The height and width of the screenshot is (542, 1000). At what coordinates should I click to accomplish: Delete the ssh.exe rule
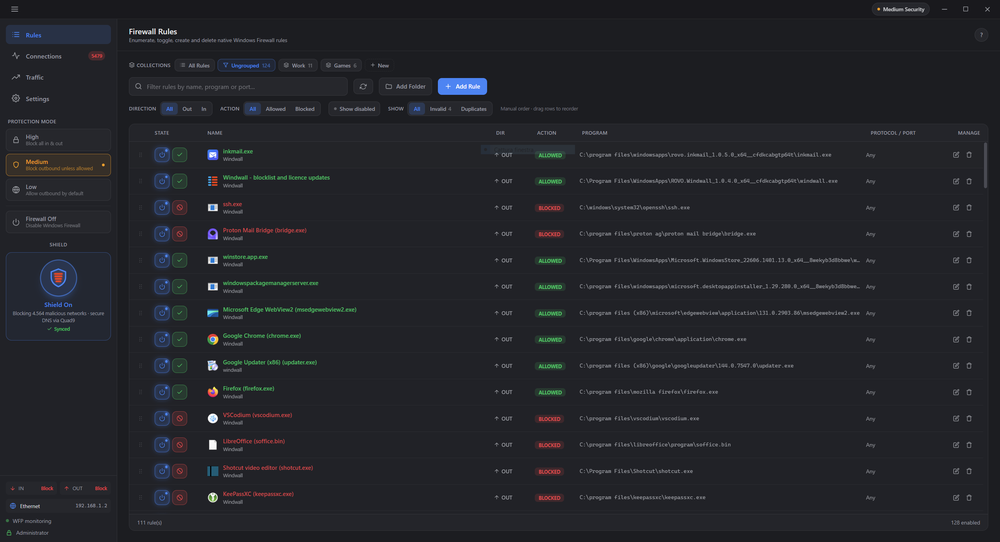(969, 208)
